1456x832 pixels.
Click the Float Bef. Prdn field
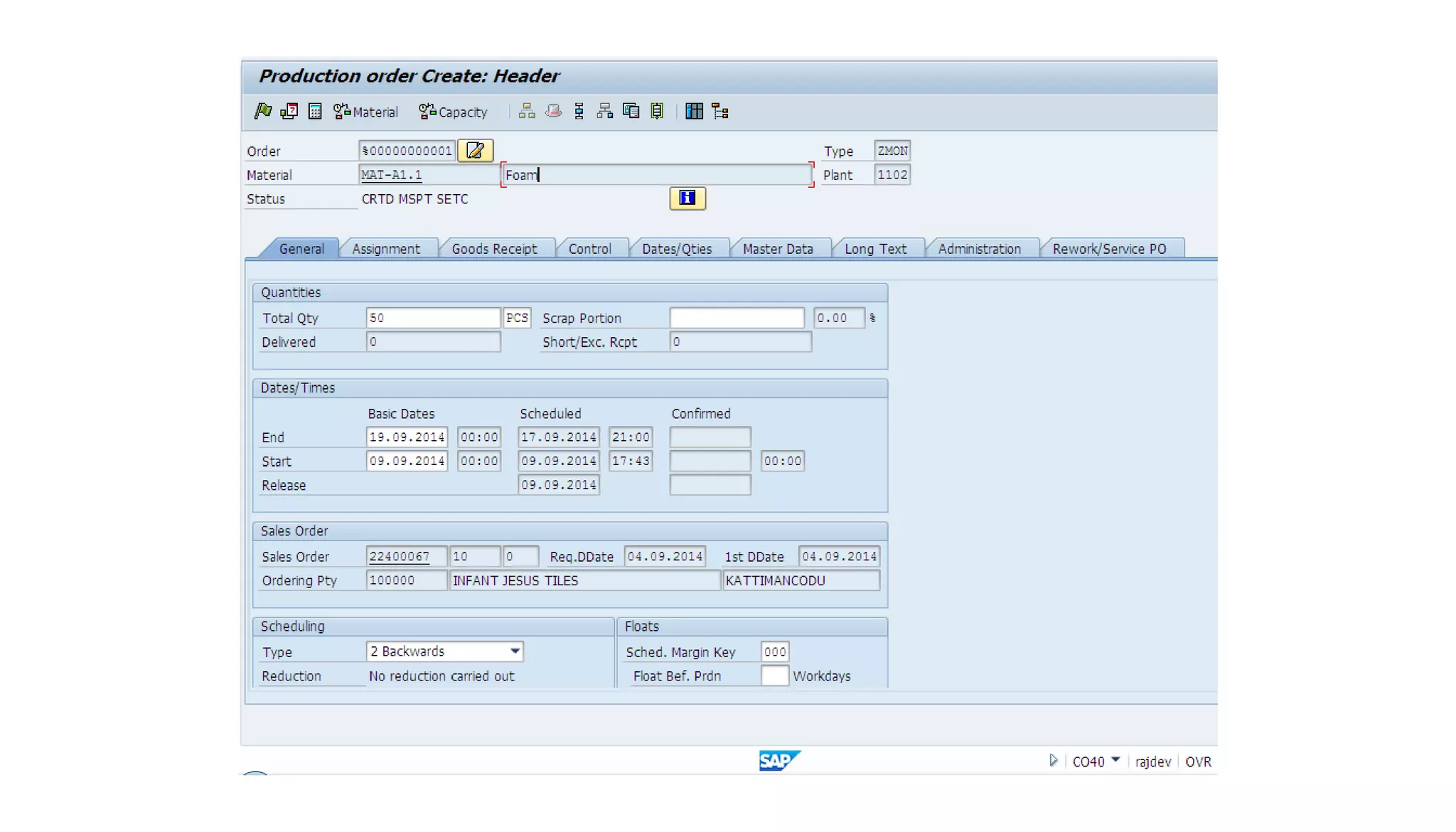click(x=773, y=676)
